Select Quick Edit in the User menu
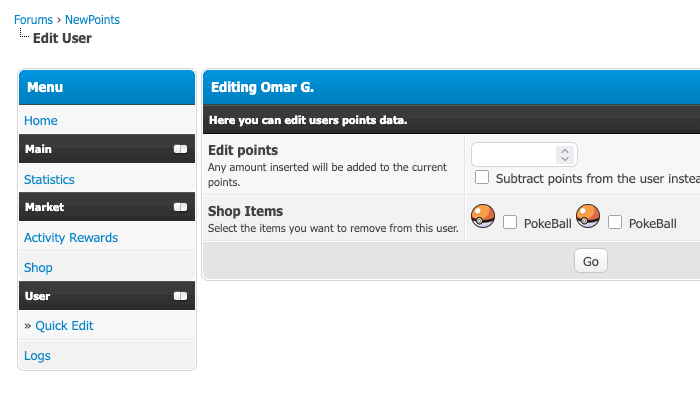 tap(64, 326)
